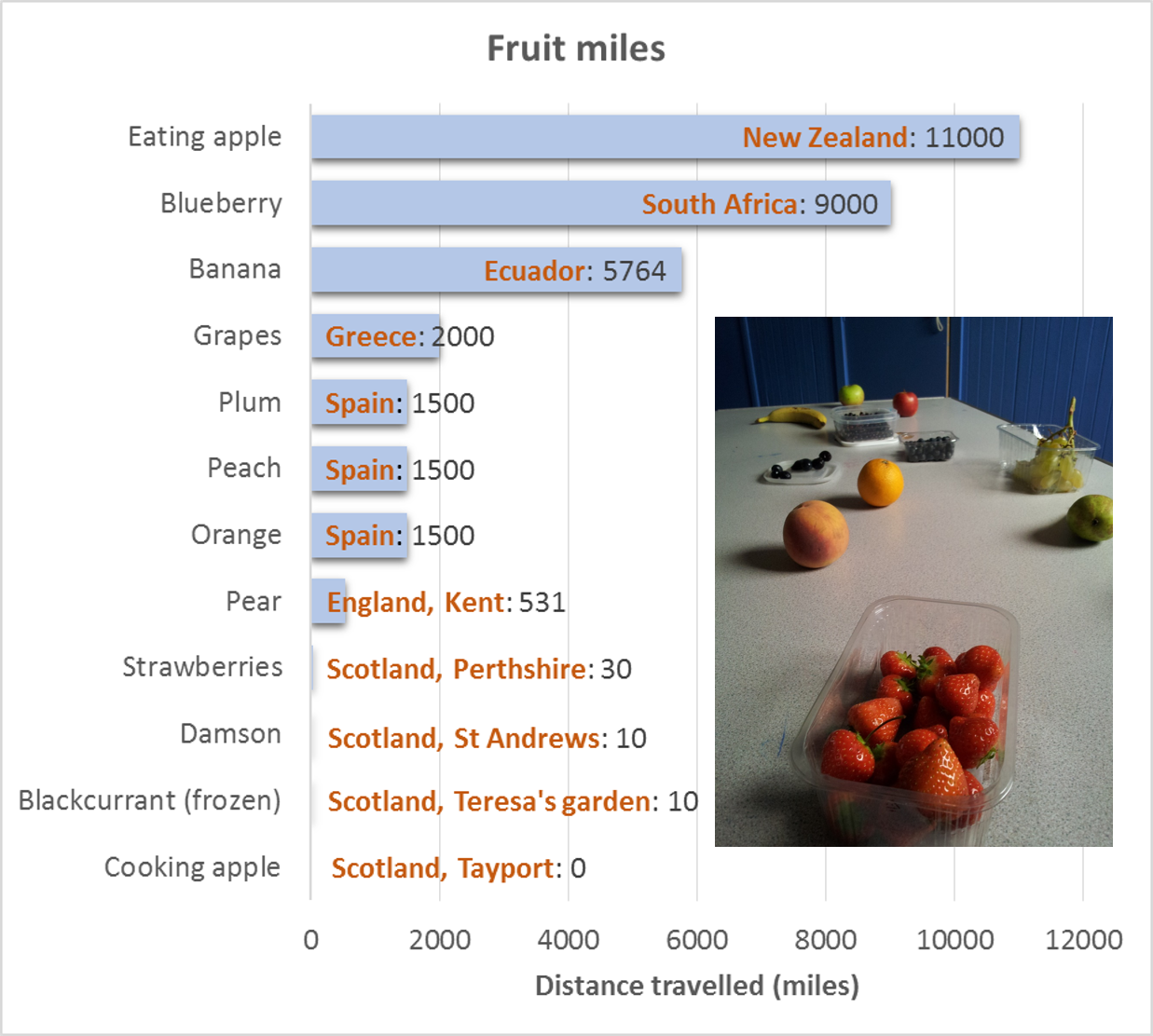Click the Peach category label

tap(244, 468)
